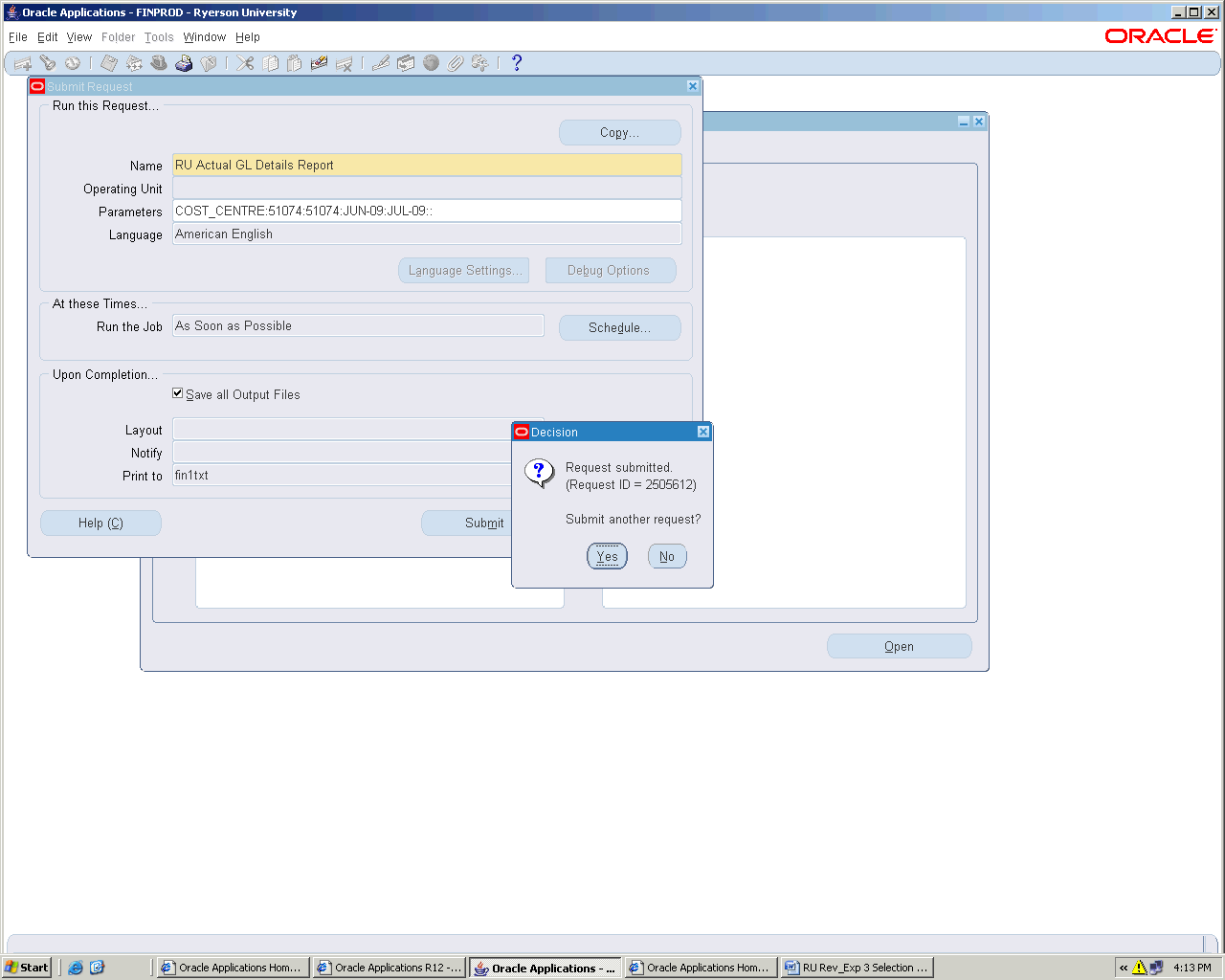The width and height of the screenshot is (1225, 980).
Task: Click the Save diskette toolbar icon
Action: point(109,63)
